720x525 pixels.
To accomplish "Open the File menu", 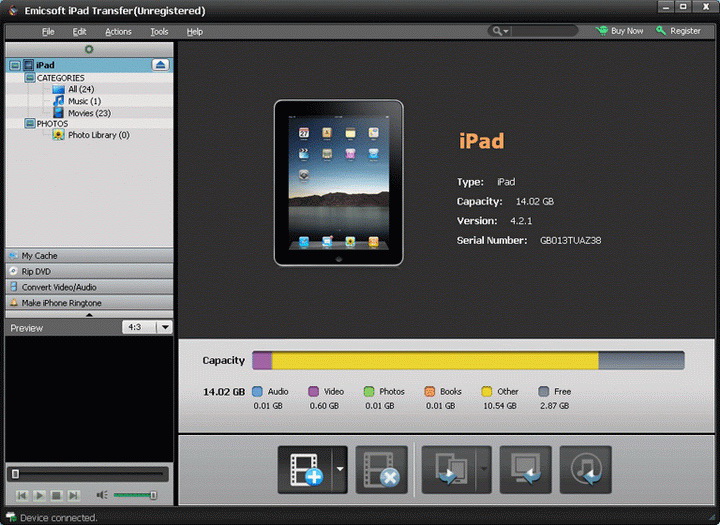I will pyautogui.click(x=48, y=32).
